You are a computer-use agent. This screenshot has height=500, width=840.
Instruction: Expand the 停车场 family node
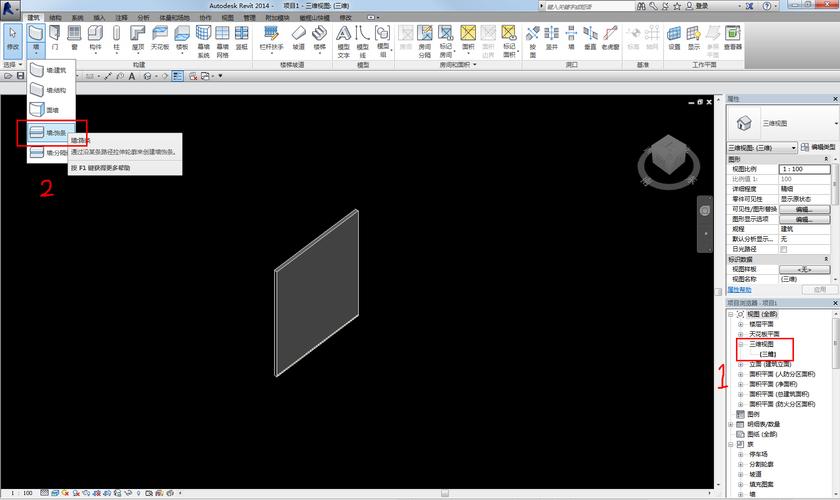(740, 454)
